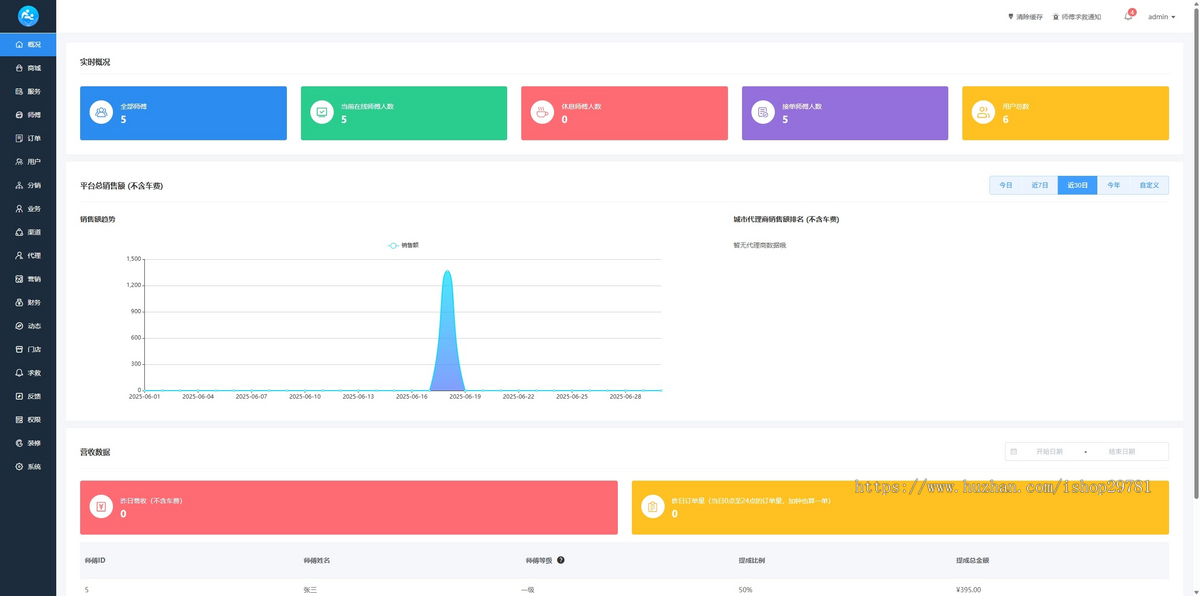Screen dimensions: 1200x596
Task: Click the 一级 level cell
Action: 528,590
